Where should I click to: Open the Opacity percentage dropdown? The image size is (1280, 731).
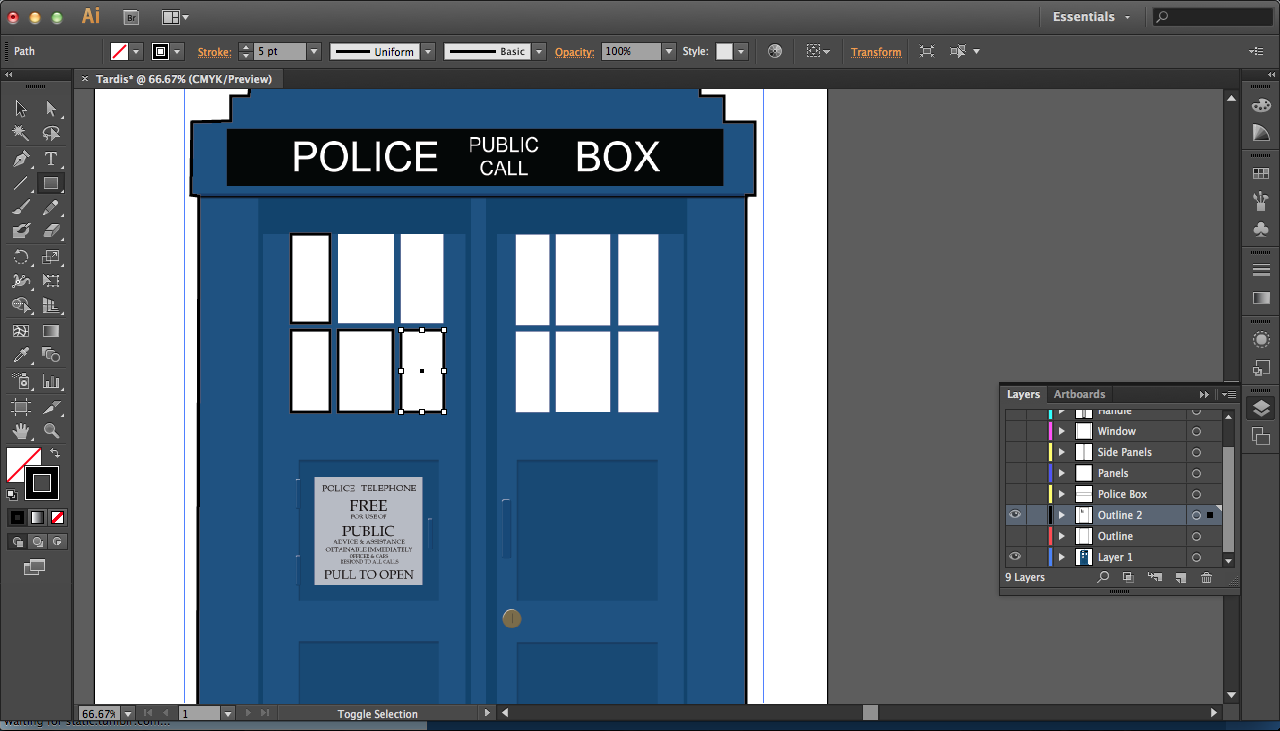point(669,51)
